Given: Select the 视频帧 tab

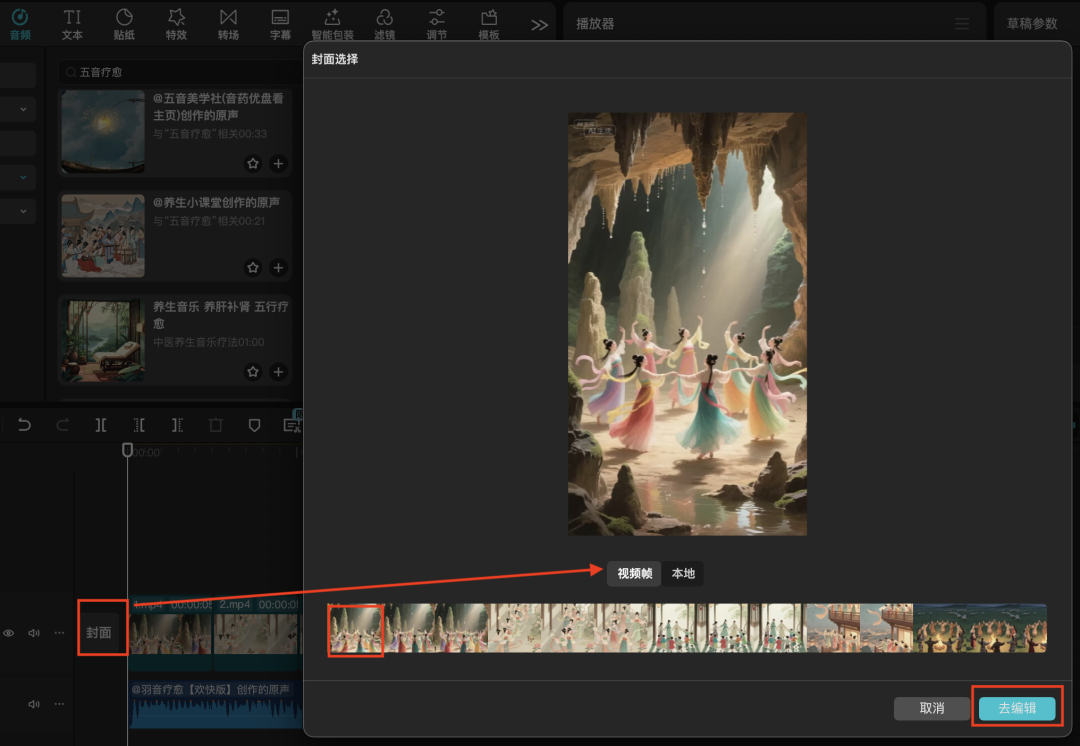Looking at the screenshot, I should tap(634, 573).
